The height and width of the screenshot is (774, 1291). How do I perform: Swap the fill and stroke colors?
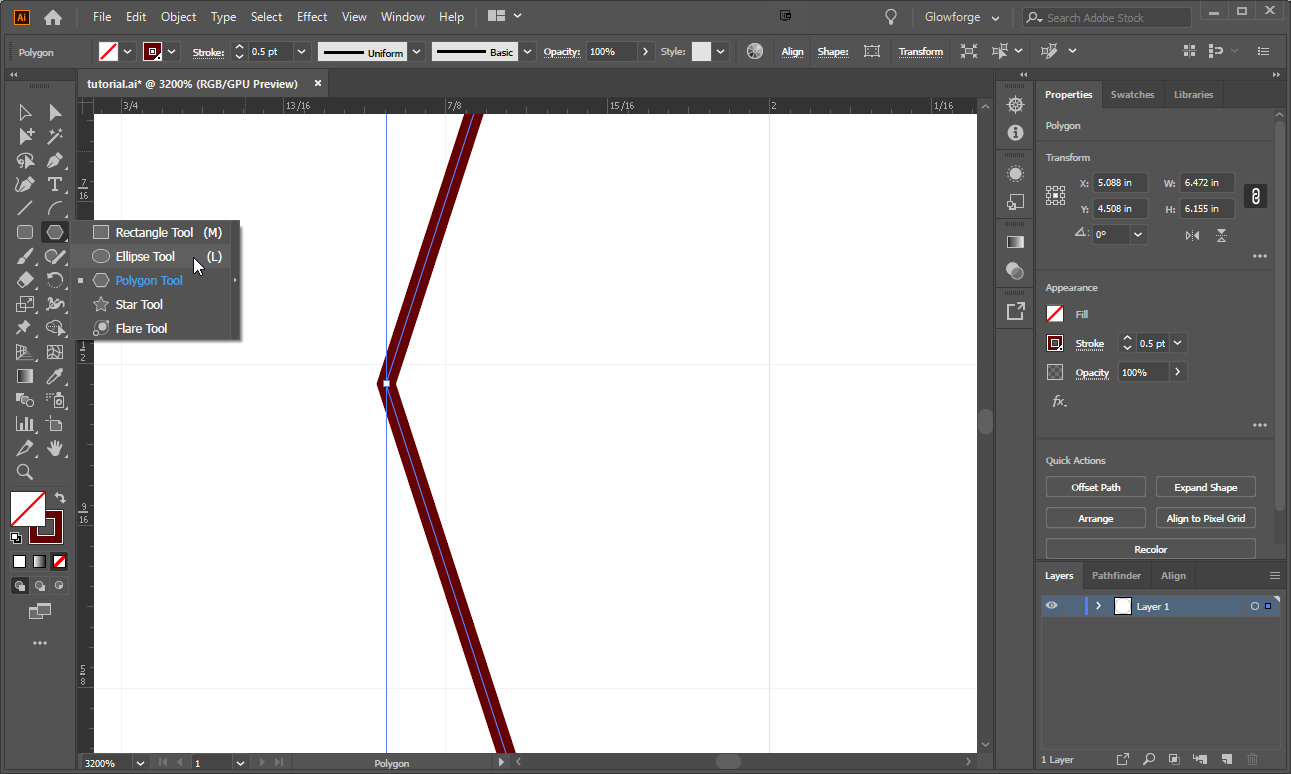coord(58,497)
